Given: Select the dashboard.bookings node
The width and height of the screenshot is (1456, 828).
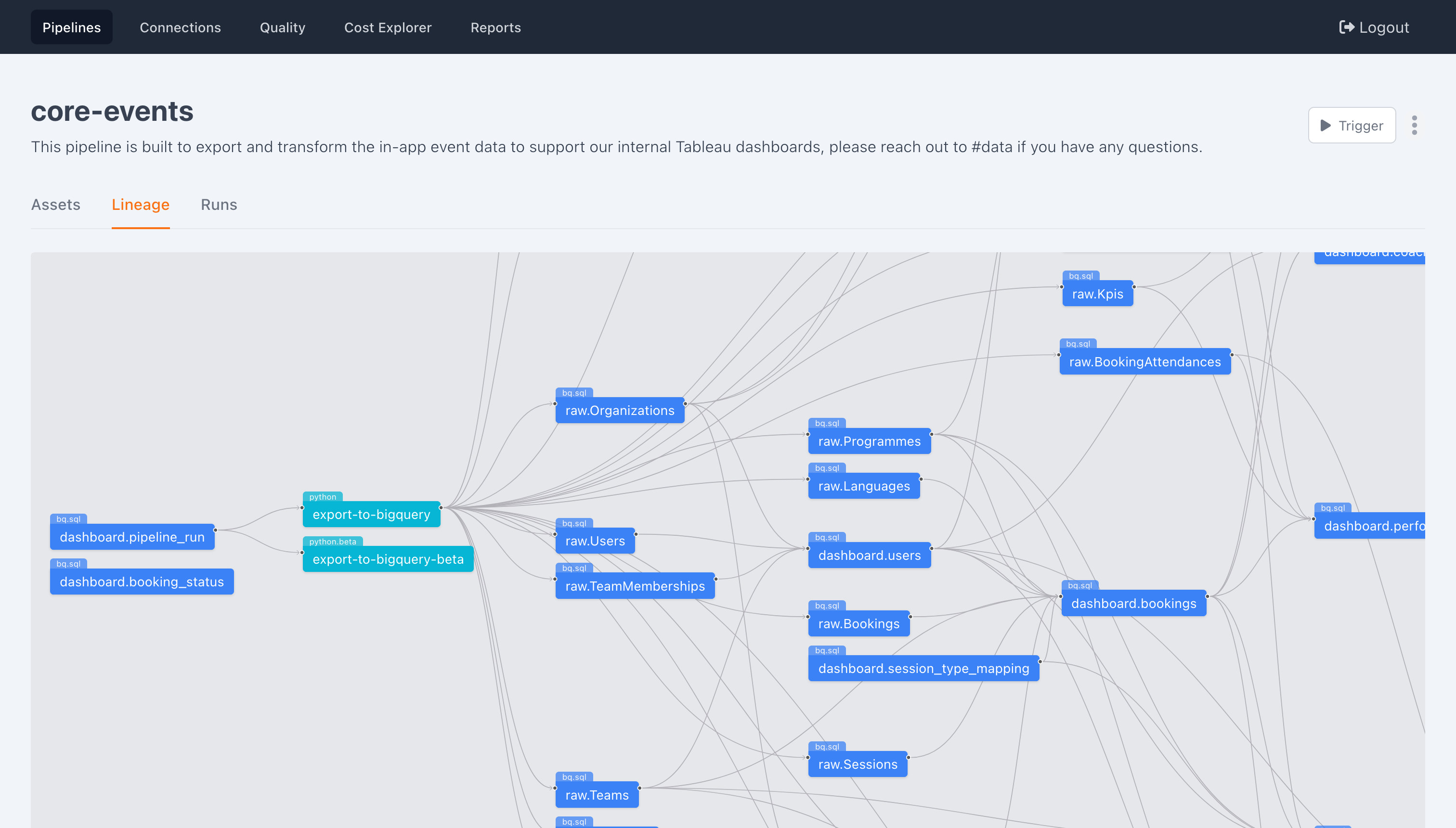Looking at the screenshot, I should [x=1133, y=603].
